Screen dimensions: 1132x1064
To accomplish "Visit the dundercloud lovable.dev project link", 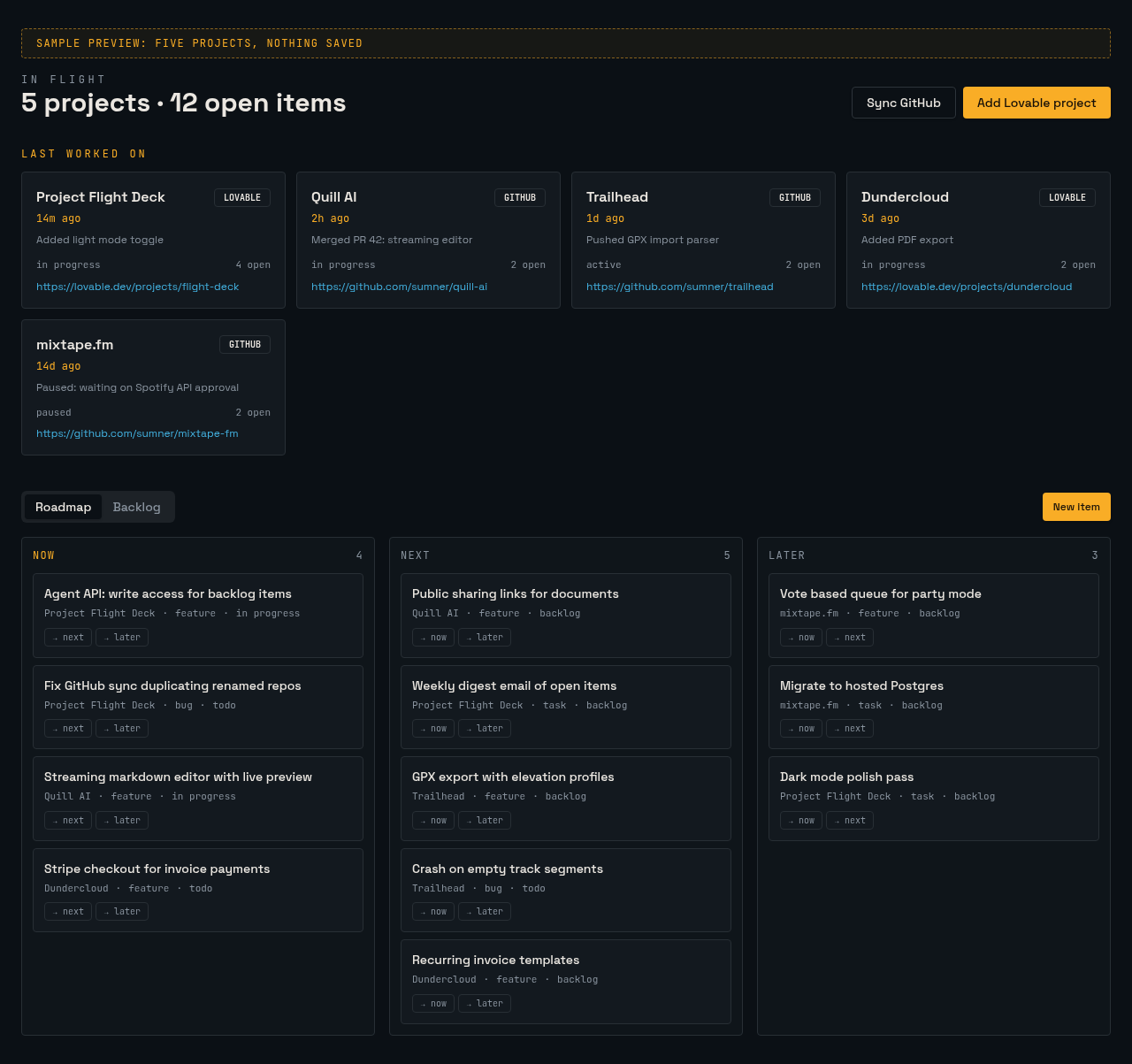I will [x=967, y=287].
